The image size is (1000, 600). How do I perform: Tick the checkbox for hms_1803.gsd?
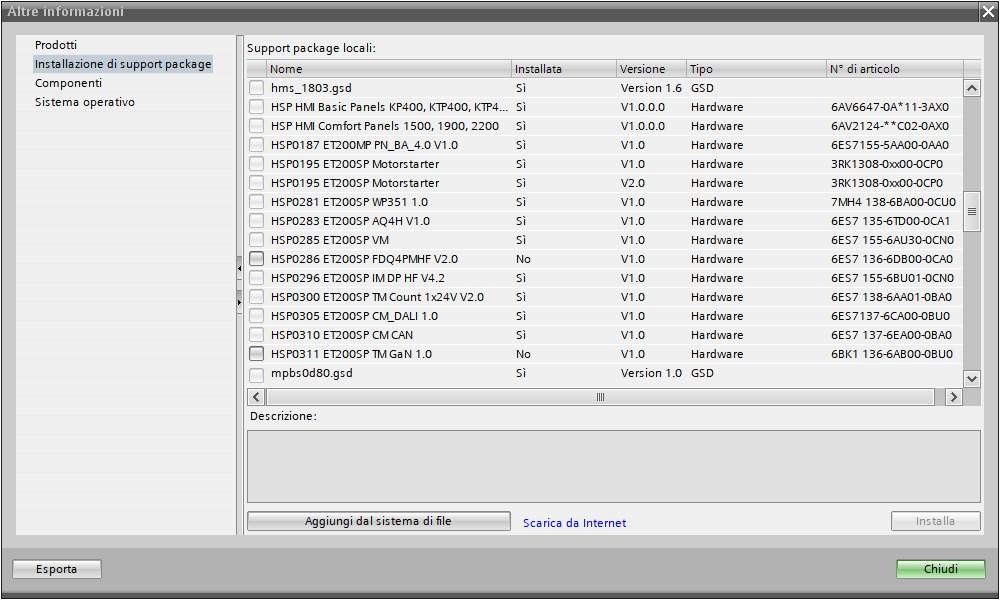pyautogui.click(x=256, y=87)
